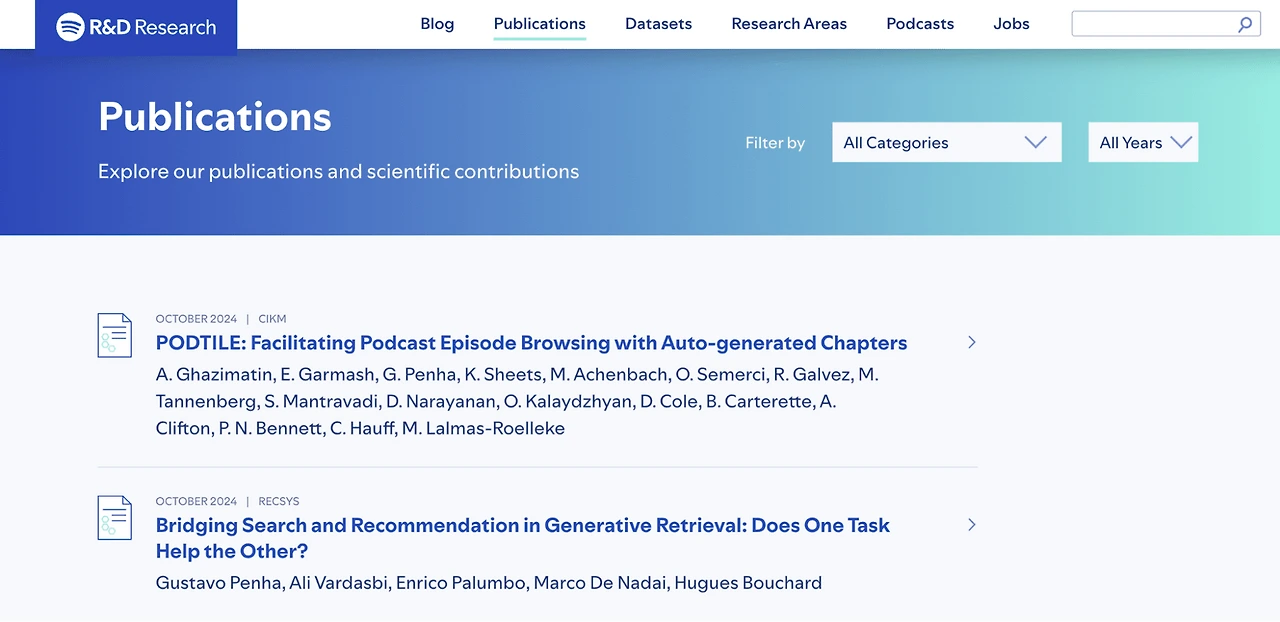Open the Datasets navigation item
Image resolution: width=1280 pixels, height=622 pixels.
[x=658, y=24]
